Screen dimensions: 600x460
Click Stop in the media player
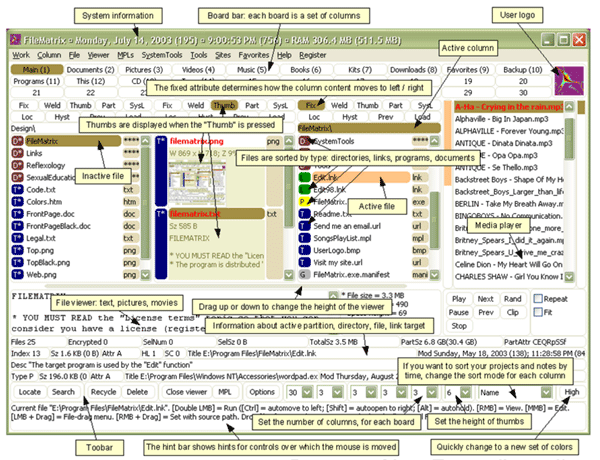coord(459,326)
